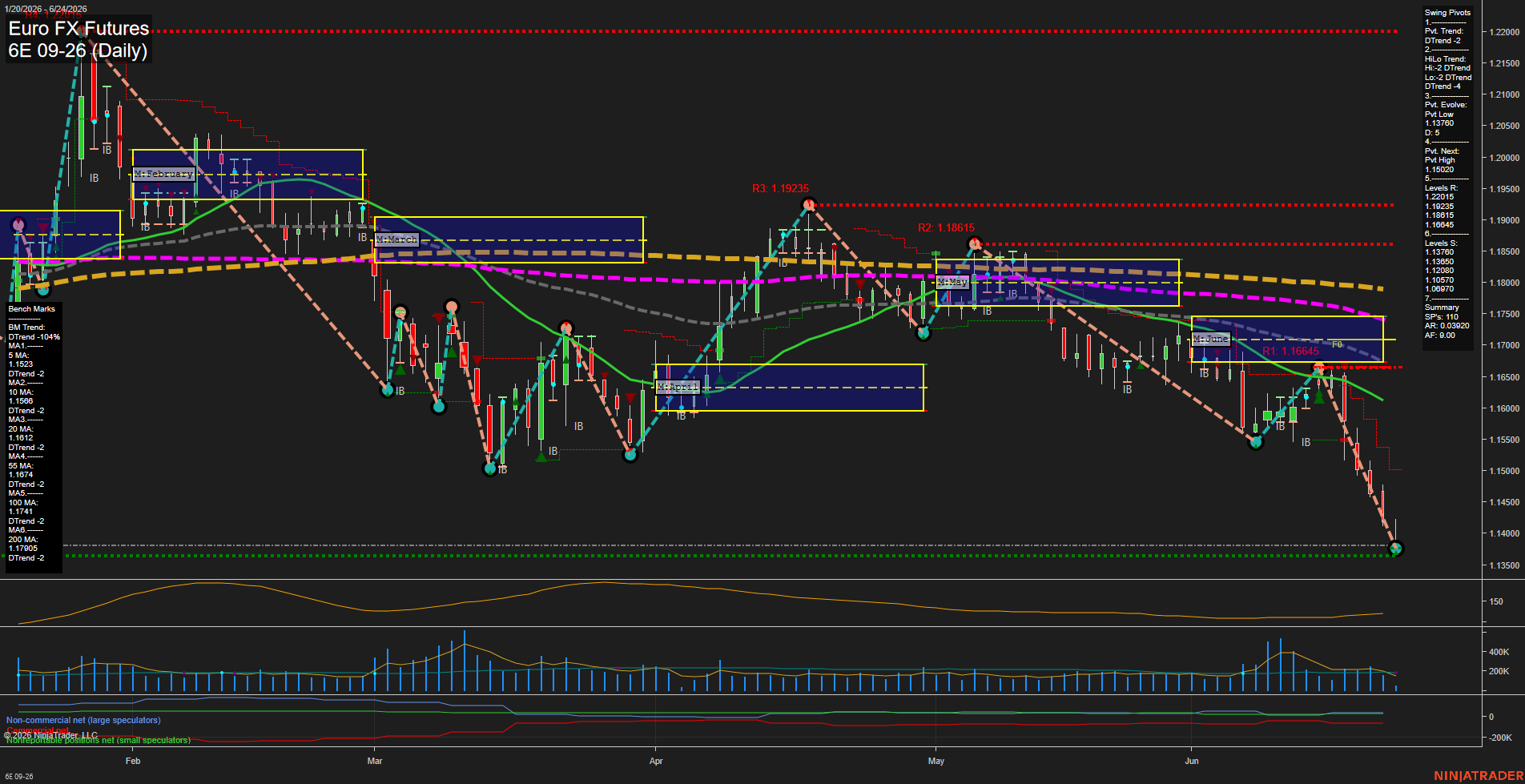Click the 10 MA: entry in Bench Marks
This screenshot has width=1525, height=784.
21,392
